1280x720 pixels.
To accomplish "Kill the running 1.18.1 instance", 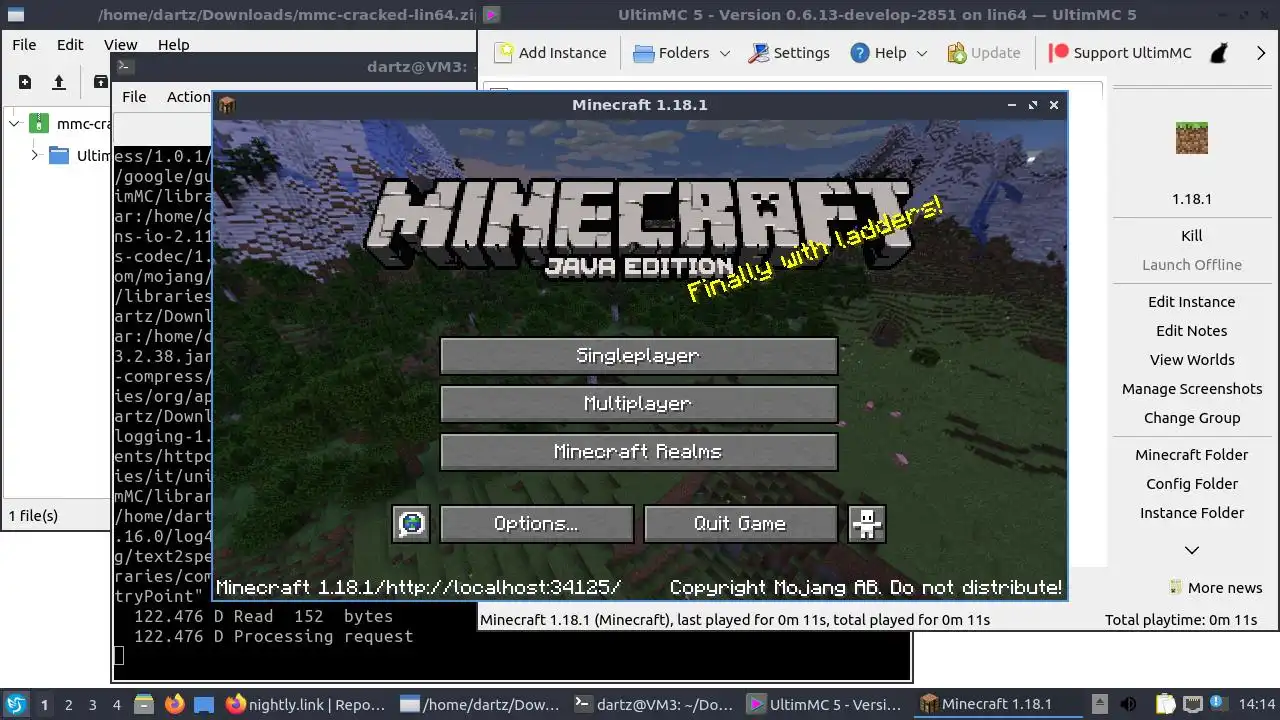I will pos(1192,236).
